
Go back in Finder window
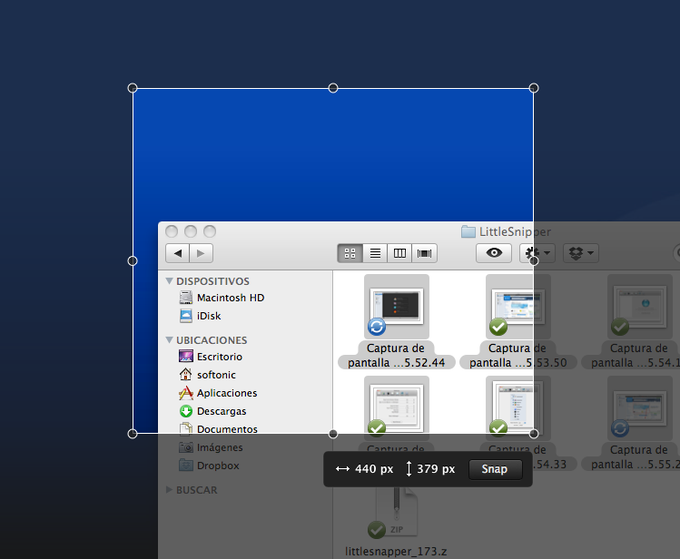(x=177, y=253)
